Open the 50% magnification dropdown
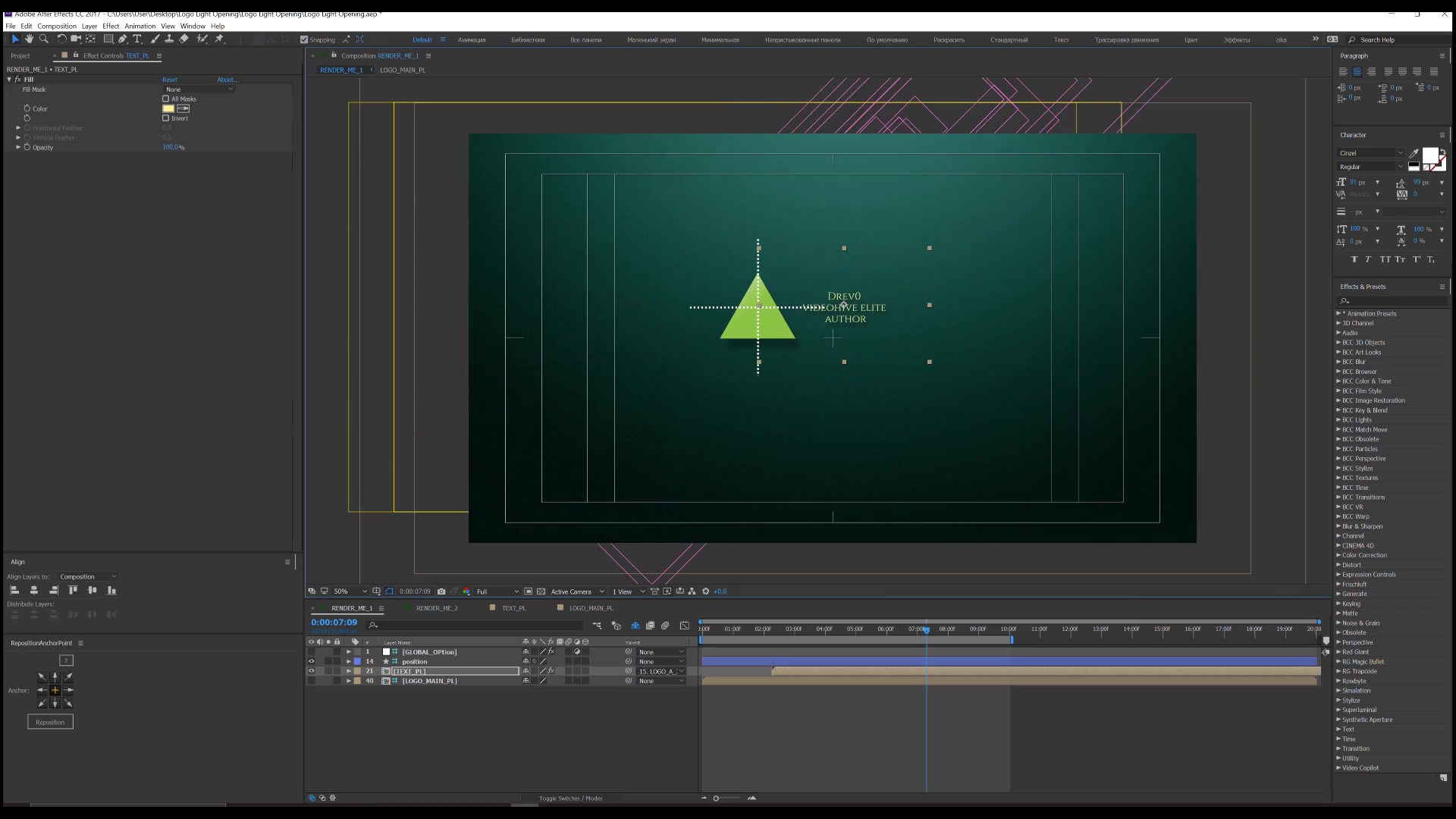 click(350, 591)
